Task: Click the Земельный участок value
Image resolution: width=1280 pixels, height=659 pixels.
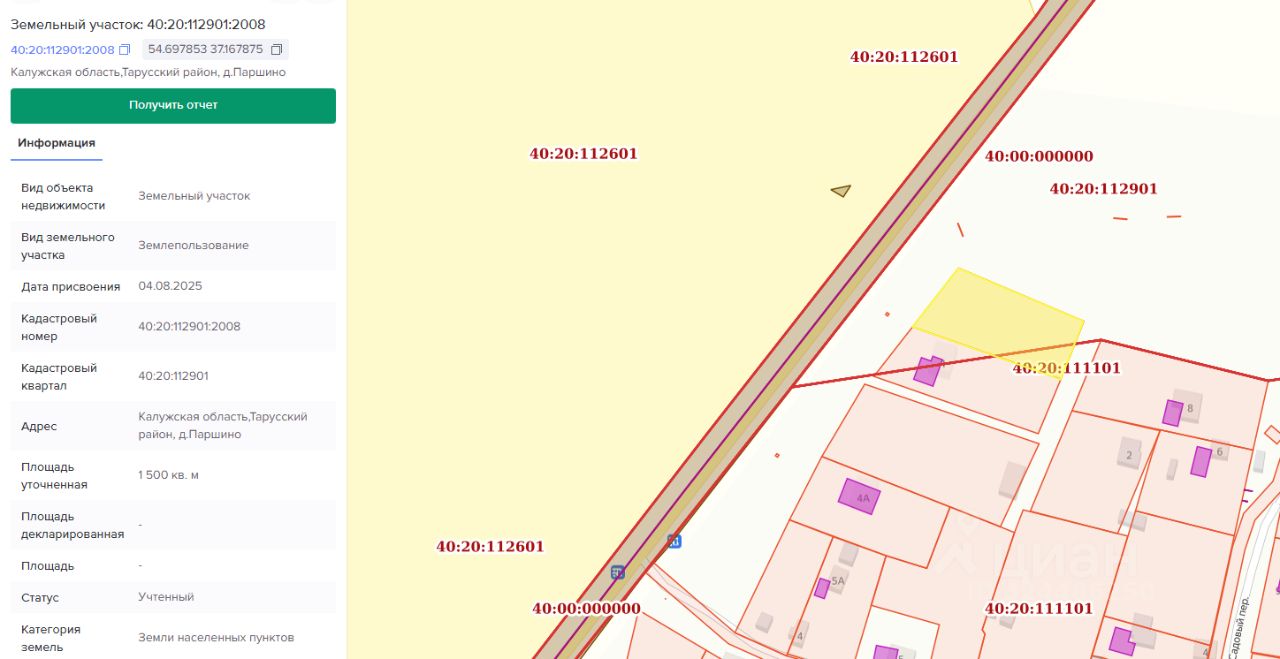Action: [194, 196]
